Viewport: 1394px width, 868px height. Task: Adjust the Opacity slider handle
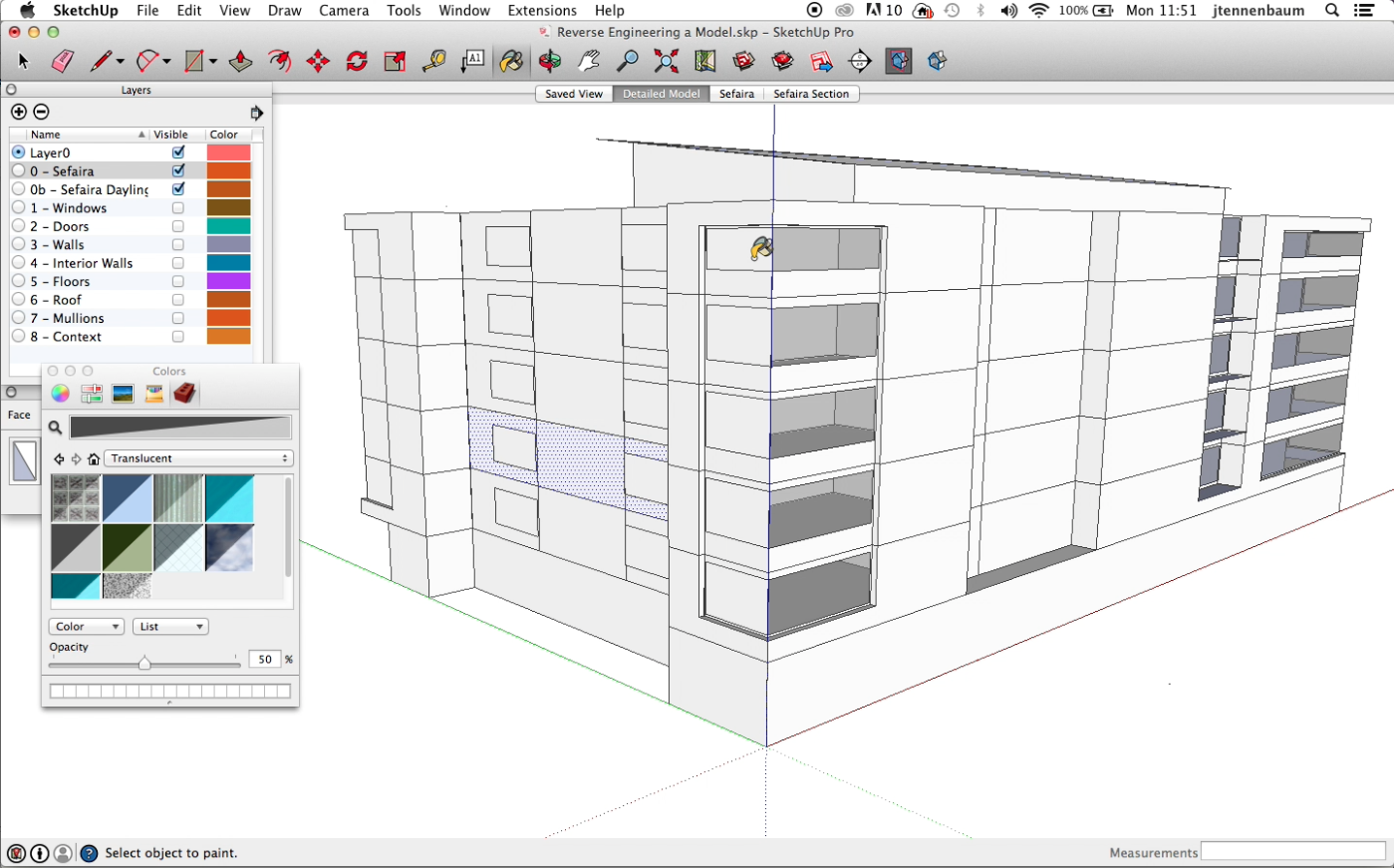[144, 663]
